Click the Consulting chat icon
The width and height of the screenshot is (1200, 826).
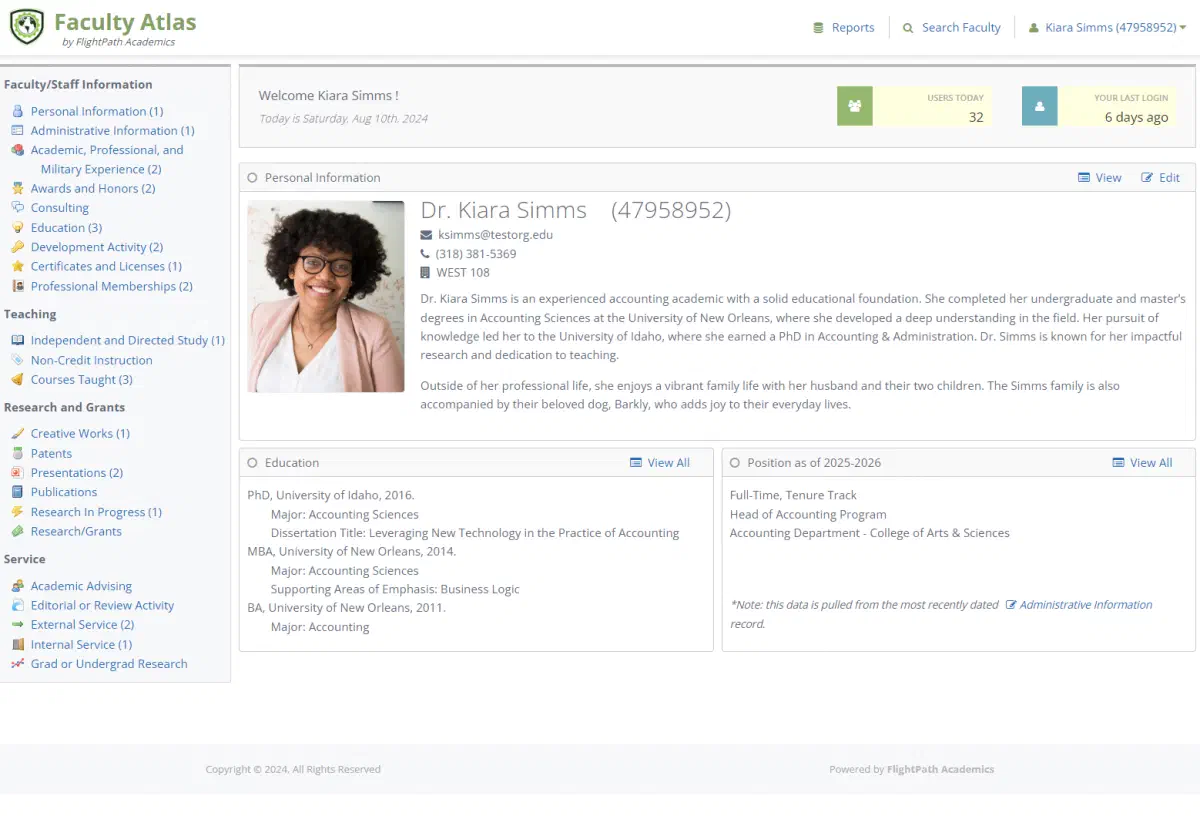click(17, 207)
